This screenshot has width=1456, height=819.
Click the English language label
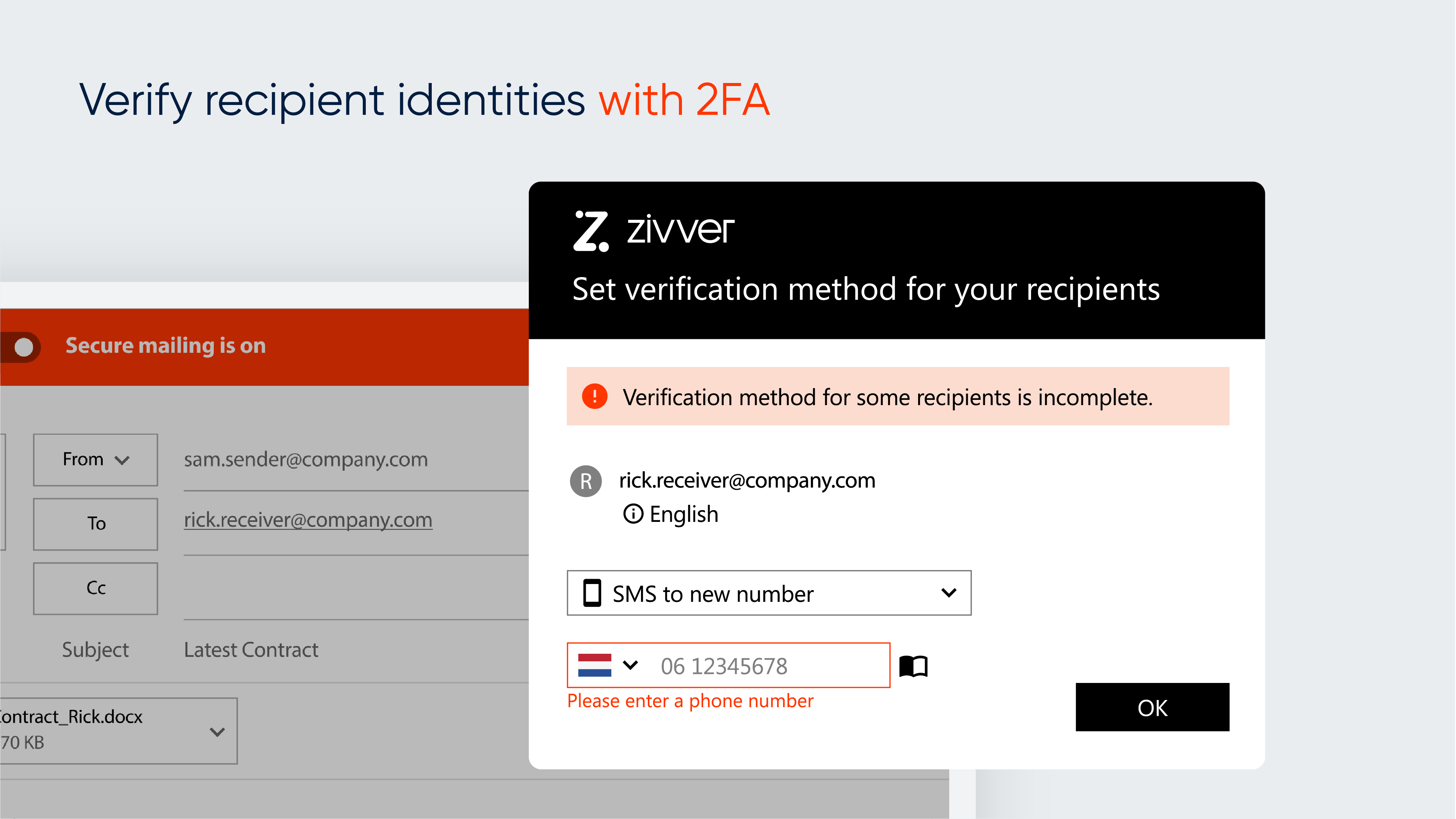click(684, 514)
